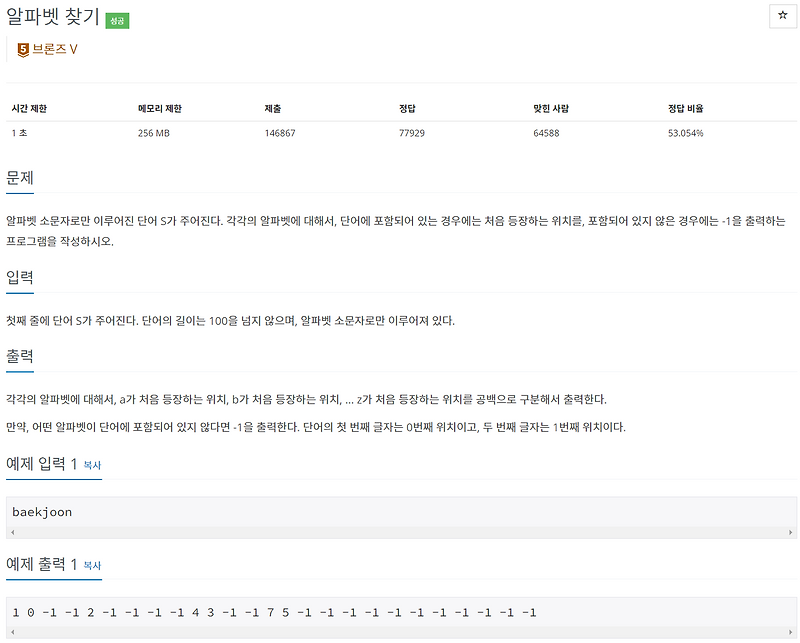Click the output line starting 각각의 알파벳에 대해서, a가

point(306,400)
